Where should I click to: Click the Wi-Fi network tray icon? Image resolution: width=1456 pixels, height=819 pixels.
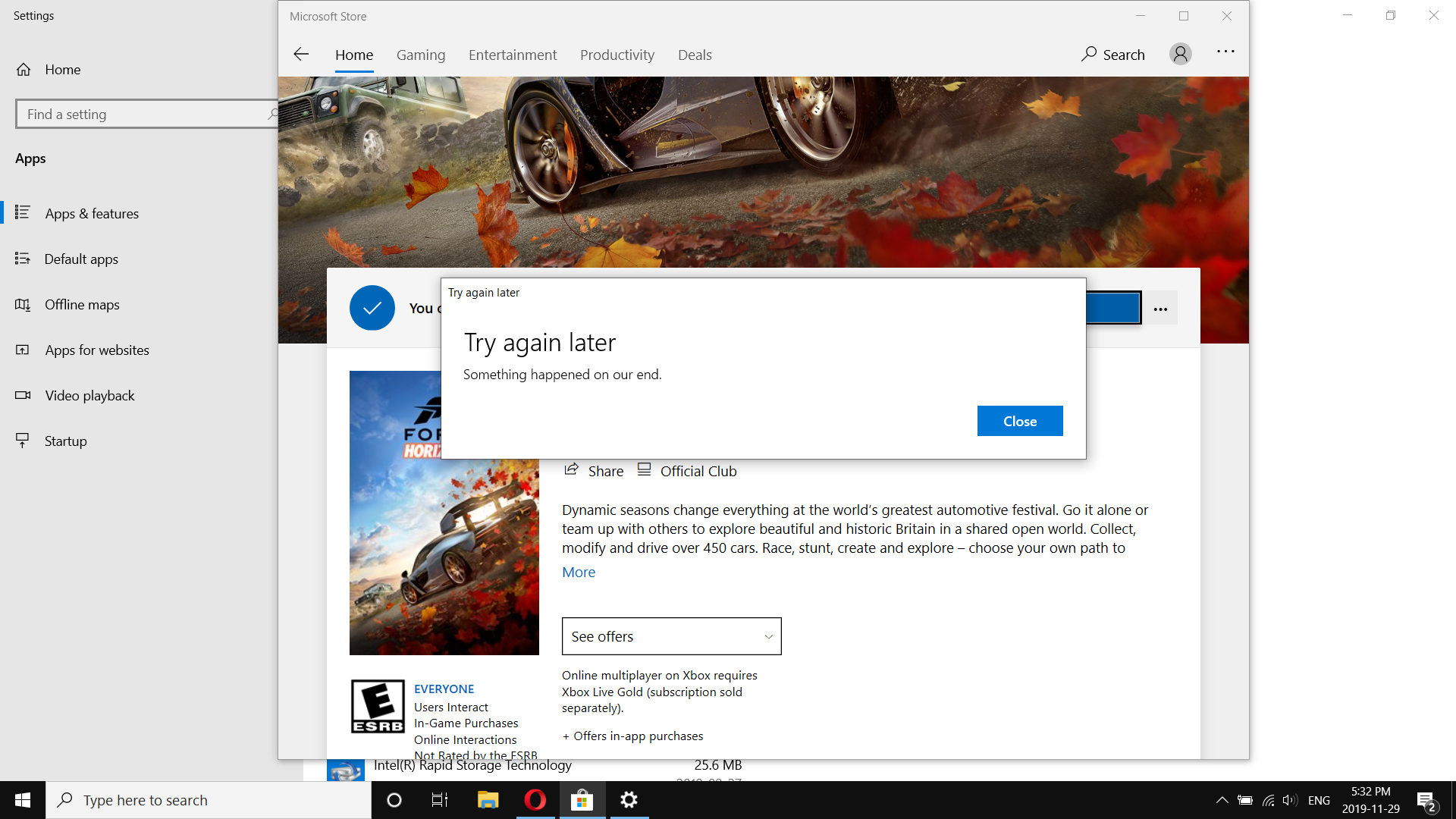1268,800
